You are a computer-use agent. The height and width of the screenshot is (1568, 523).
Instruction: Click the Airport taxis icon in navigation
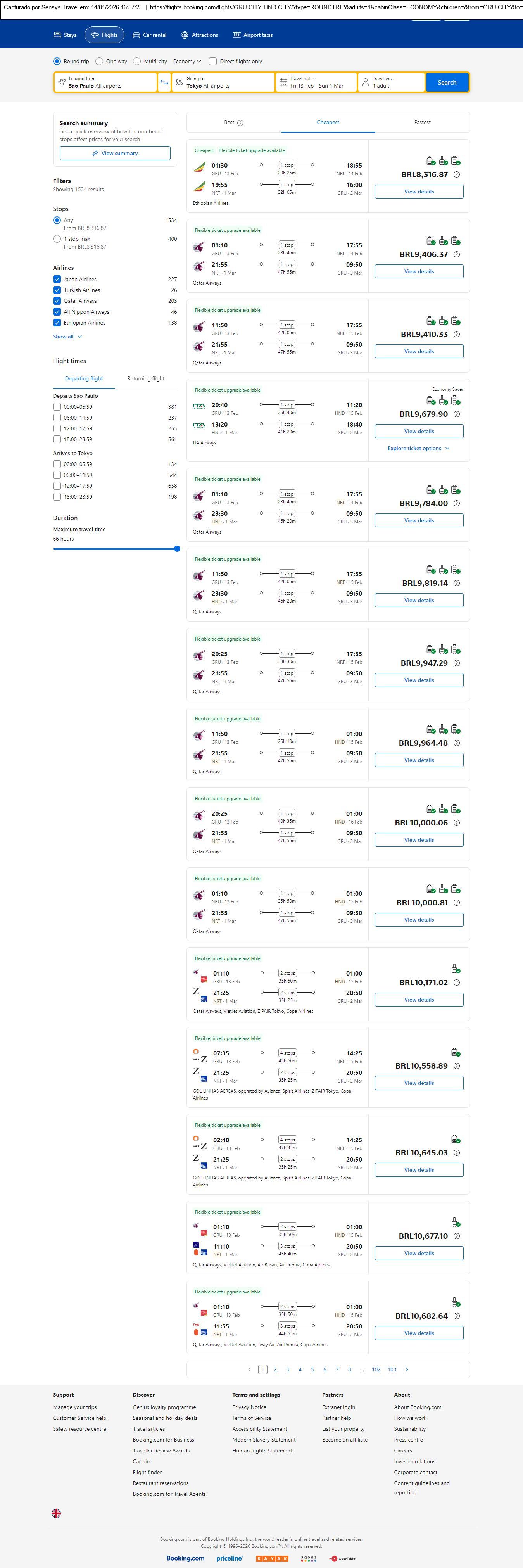237,35
